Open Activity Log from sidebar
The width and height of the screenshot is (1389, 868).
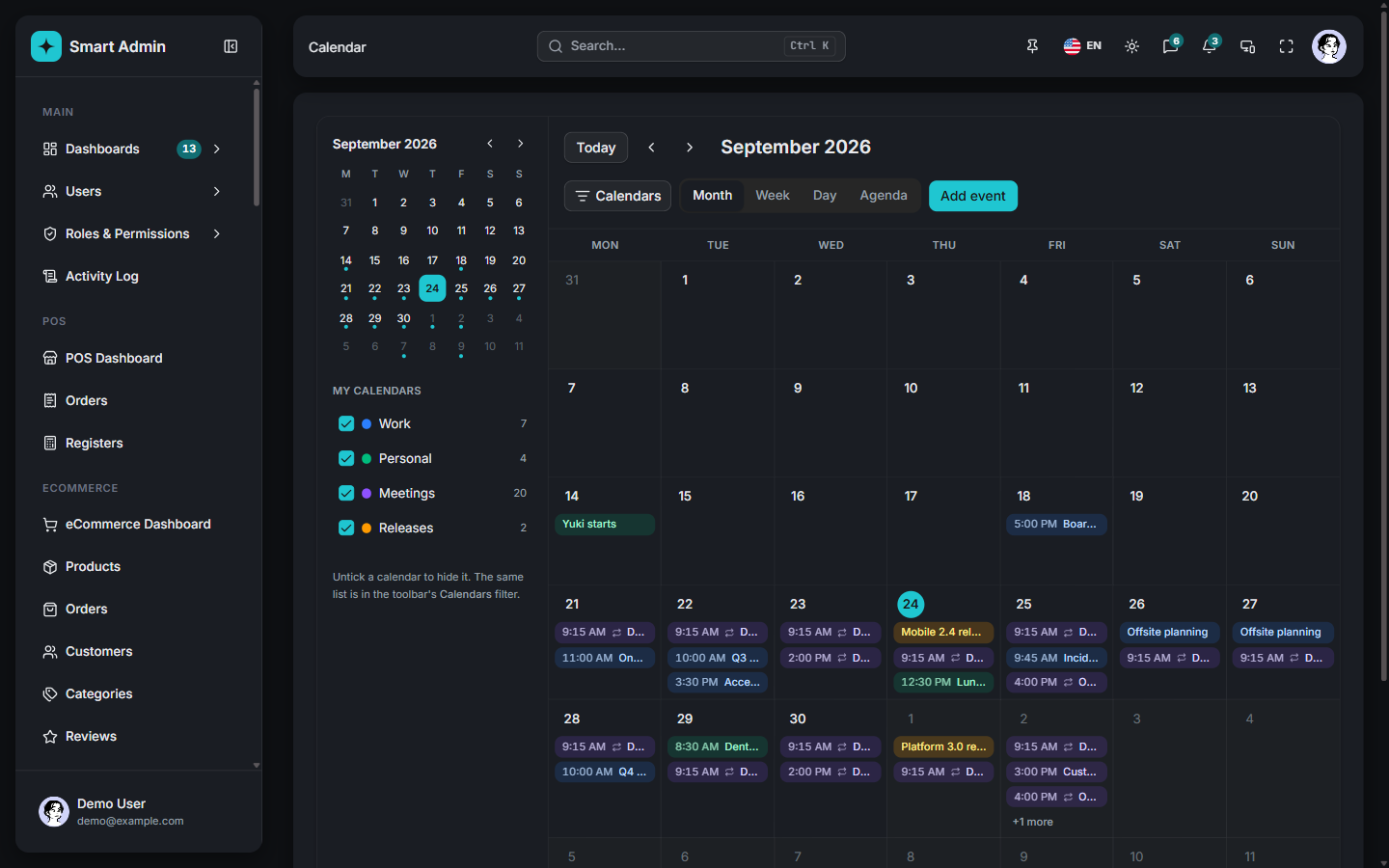139,276
